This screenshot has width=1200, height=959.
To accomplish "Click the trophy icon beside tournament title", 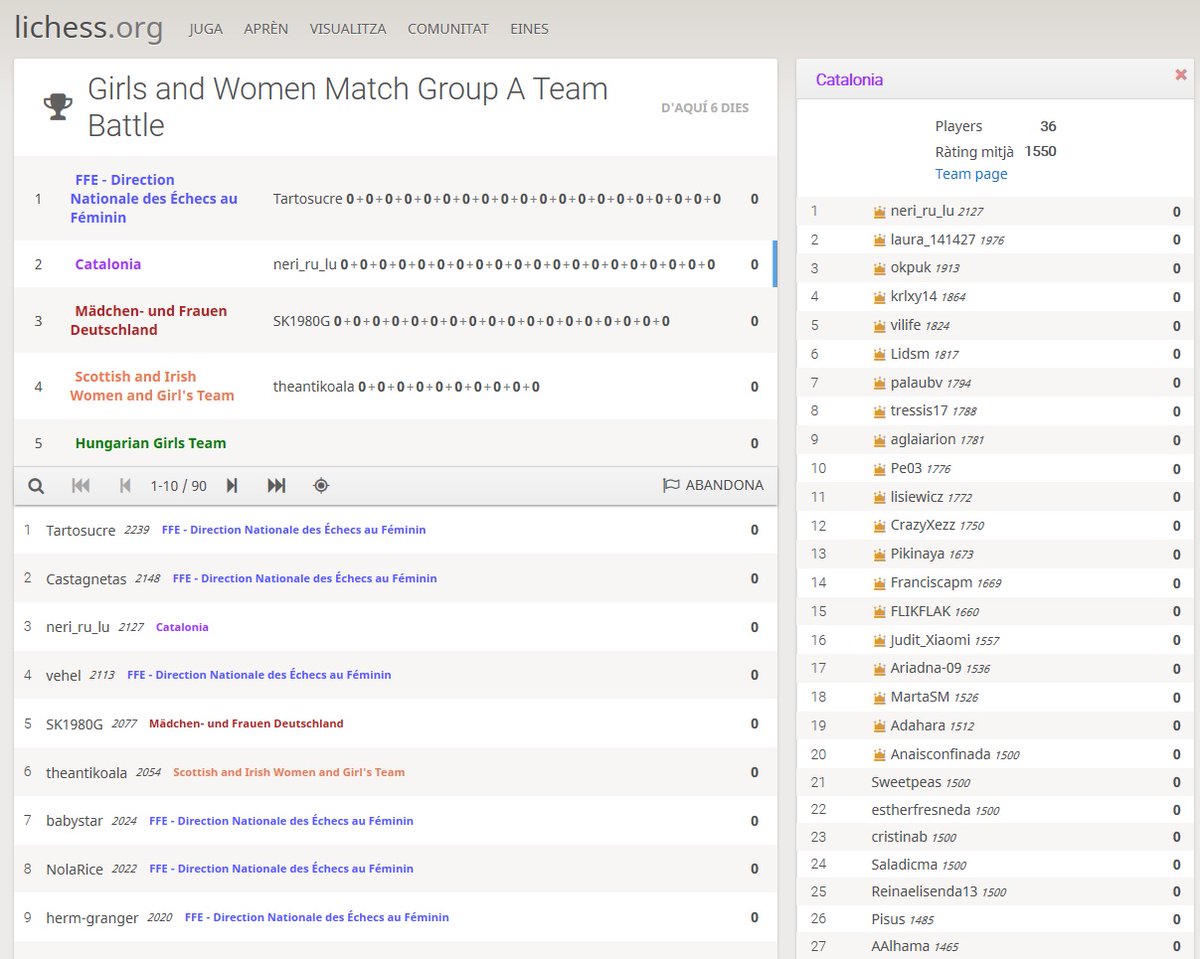I will [x=58, y=107].
